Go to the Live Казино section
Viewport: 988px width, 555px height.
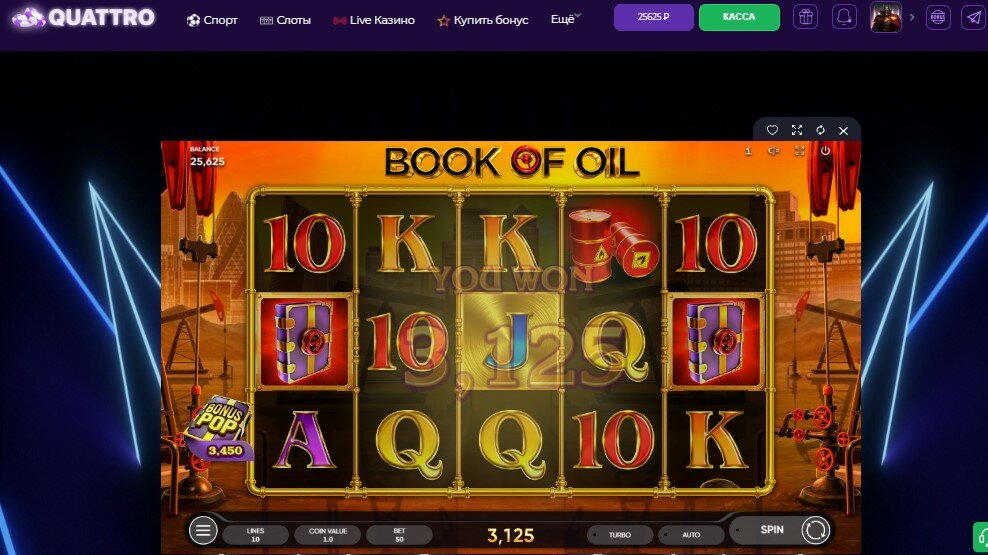click(374, 20)
